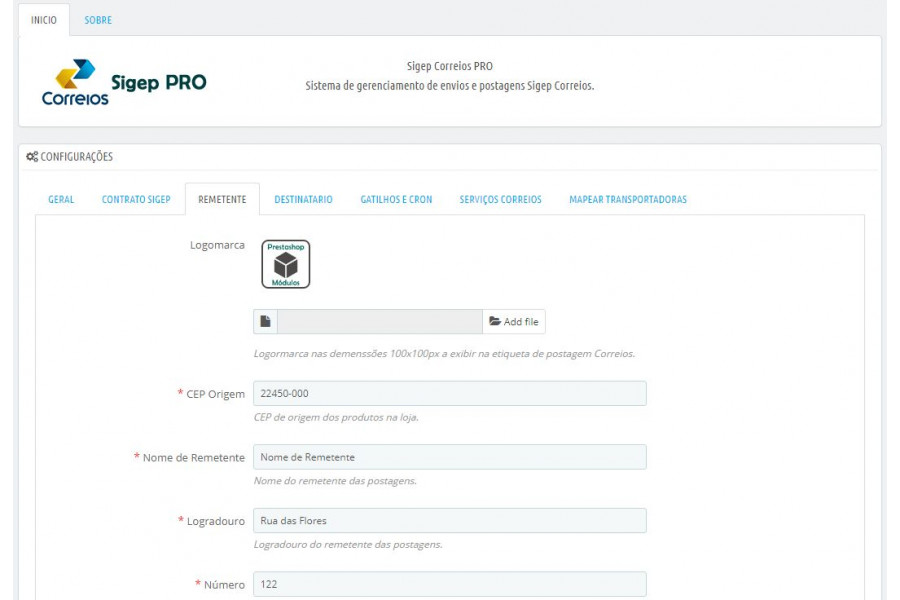Click the 'Nome do remetente das postagens' hint
The width and height of the screenshot is (900, 600).
coord(335,481)
